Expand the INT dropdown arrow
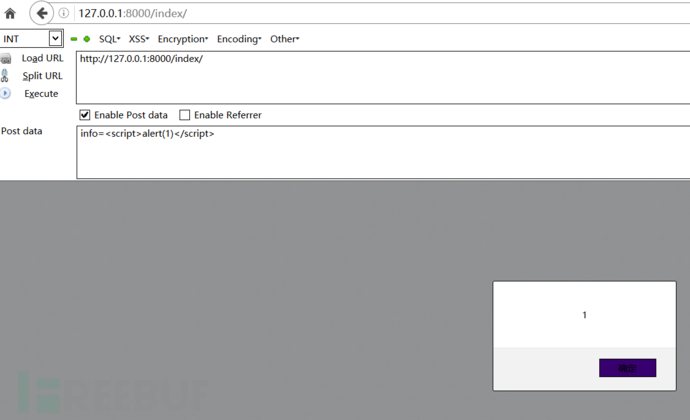The image size is (690, 420). coord(55,39)
